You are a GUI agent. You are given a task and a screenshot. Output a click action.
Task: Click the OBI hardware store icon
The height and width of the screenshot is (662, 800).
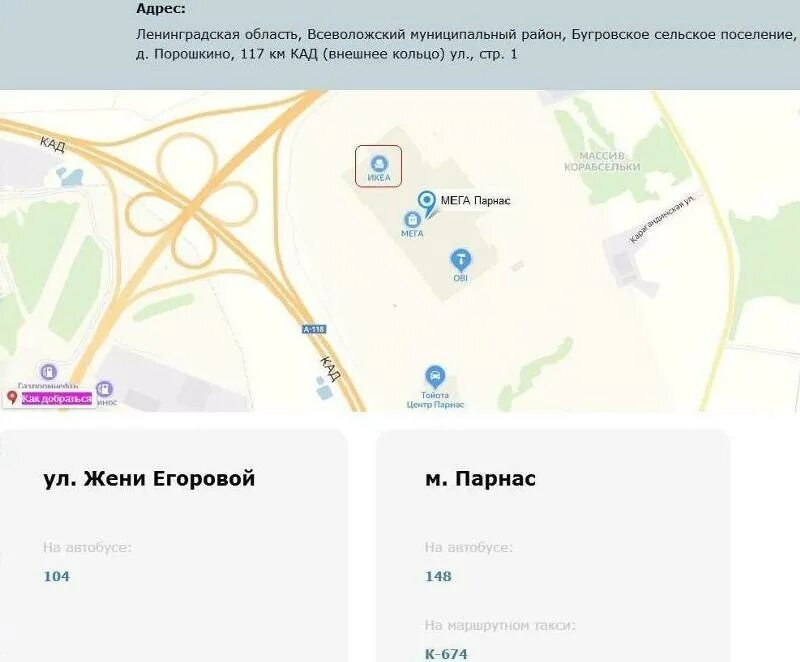click(x=461, y=260)
